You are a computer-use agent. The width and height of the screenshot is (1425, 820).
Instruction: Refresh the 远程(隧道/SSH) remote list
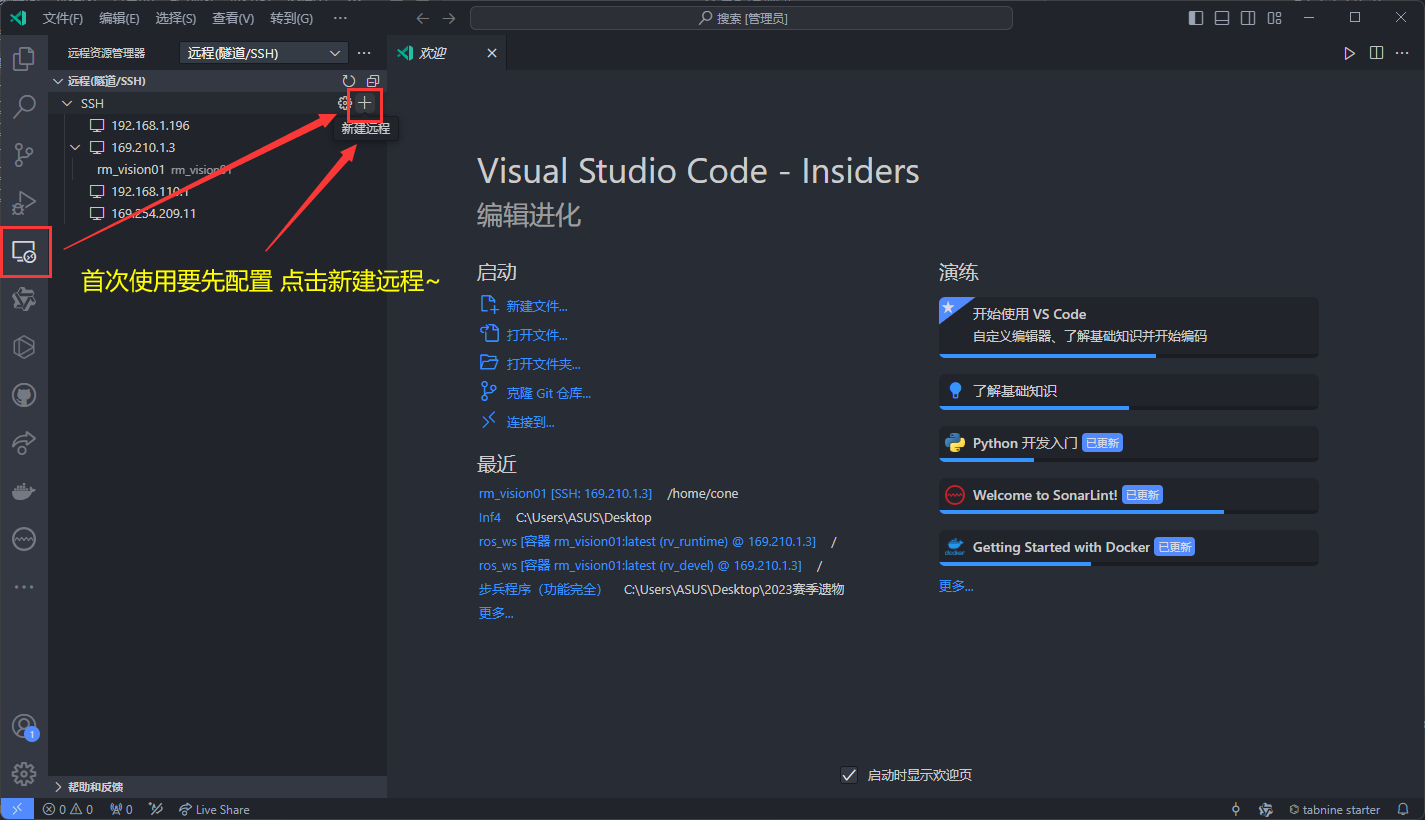click(349, 81)
